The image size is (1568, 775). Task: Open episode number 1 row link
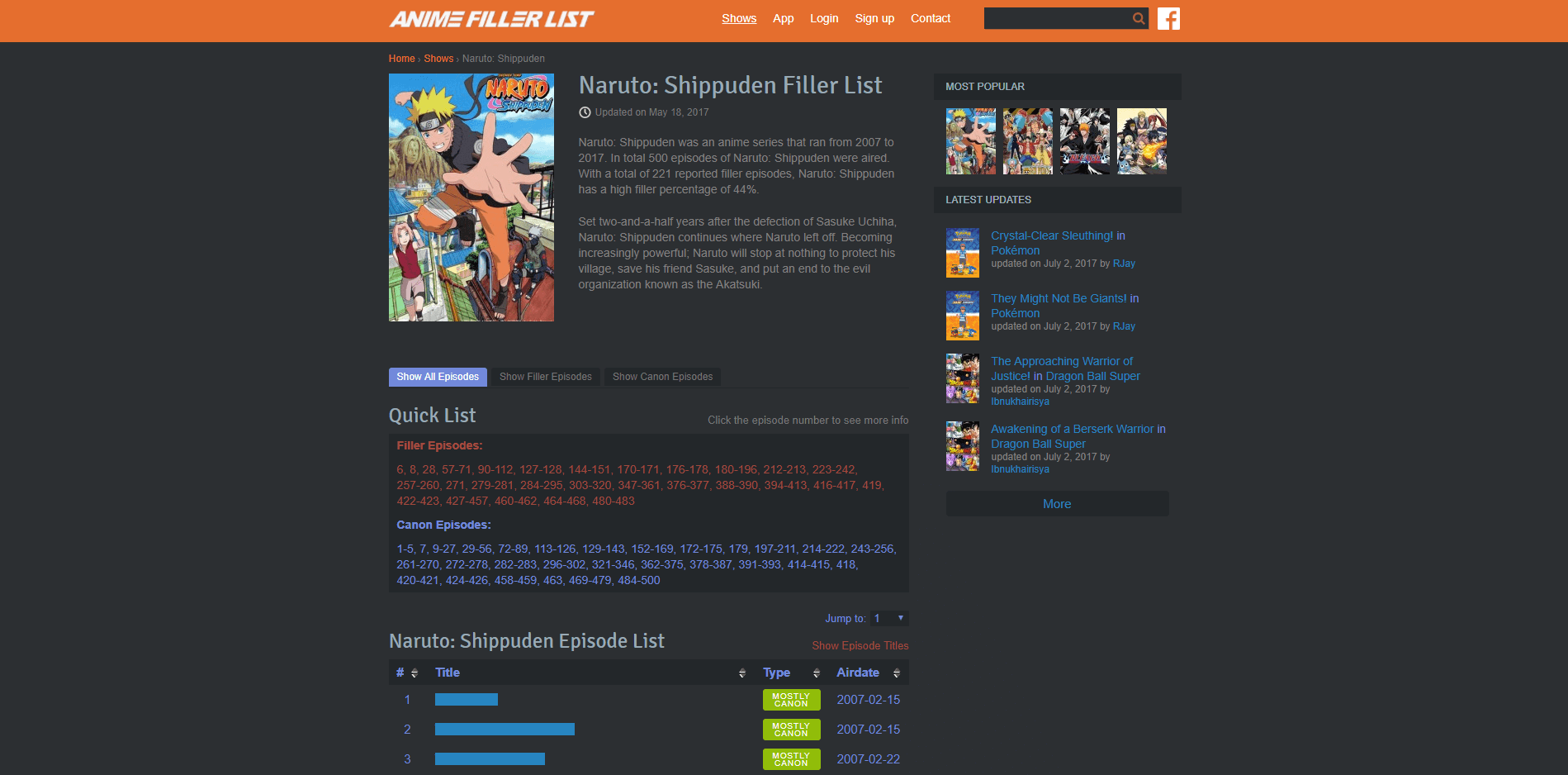click(407, 700)
